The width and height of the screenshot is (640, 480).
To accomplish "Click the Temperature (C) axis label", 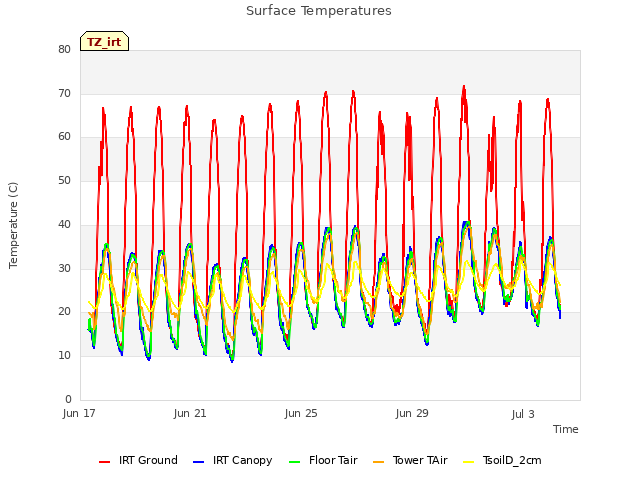I will [13, 225].
